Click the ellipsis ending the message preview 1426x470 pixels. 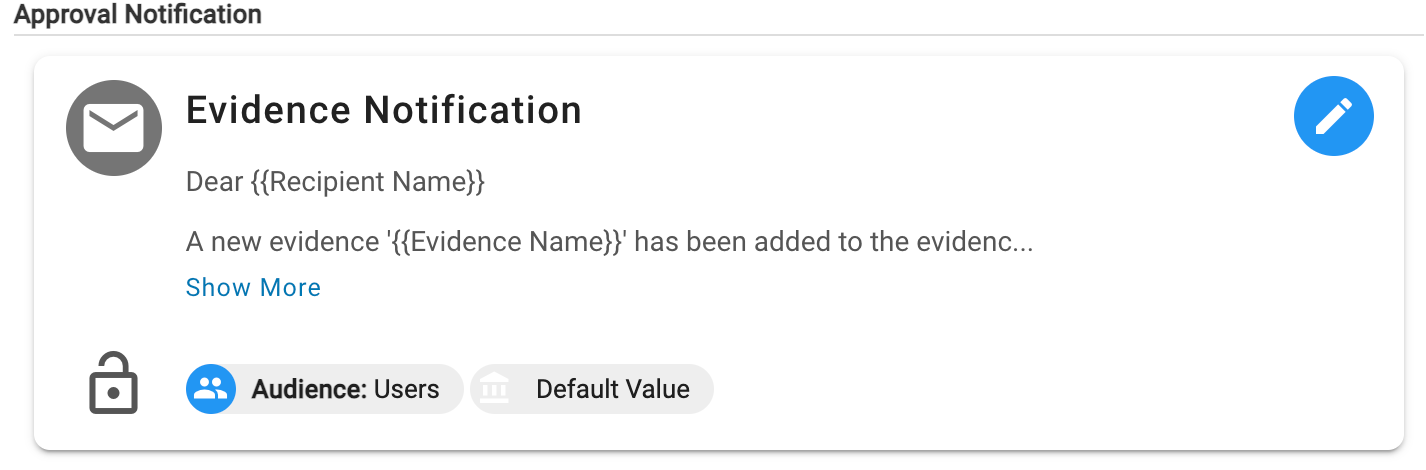coord(1023,245)
